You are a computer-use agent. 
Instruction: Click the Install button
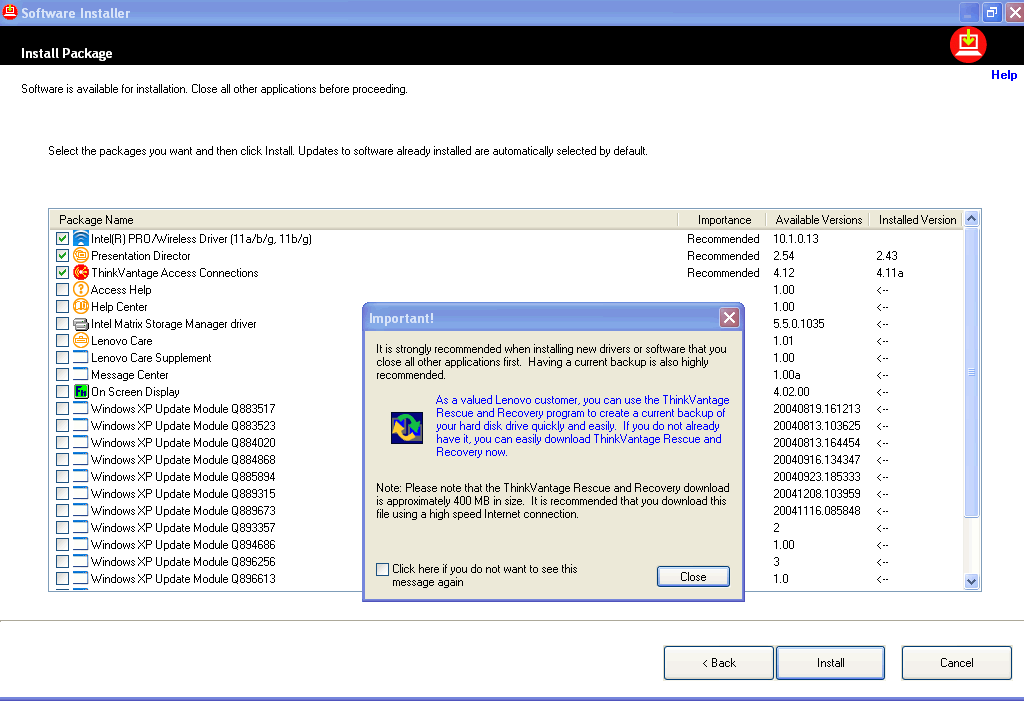pos(830,662)
